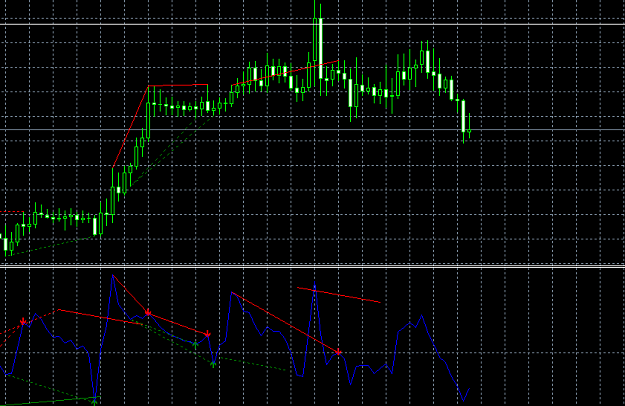Select the green dashed line in the indicator's lower left
This screenshot has height=406, width=625.
coord(50,386)
